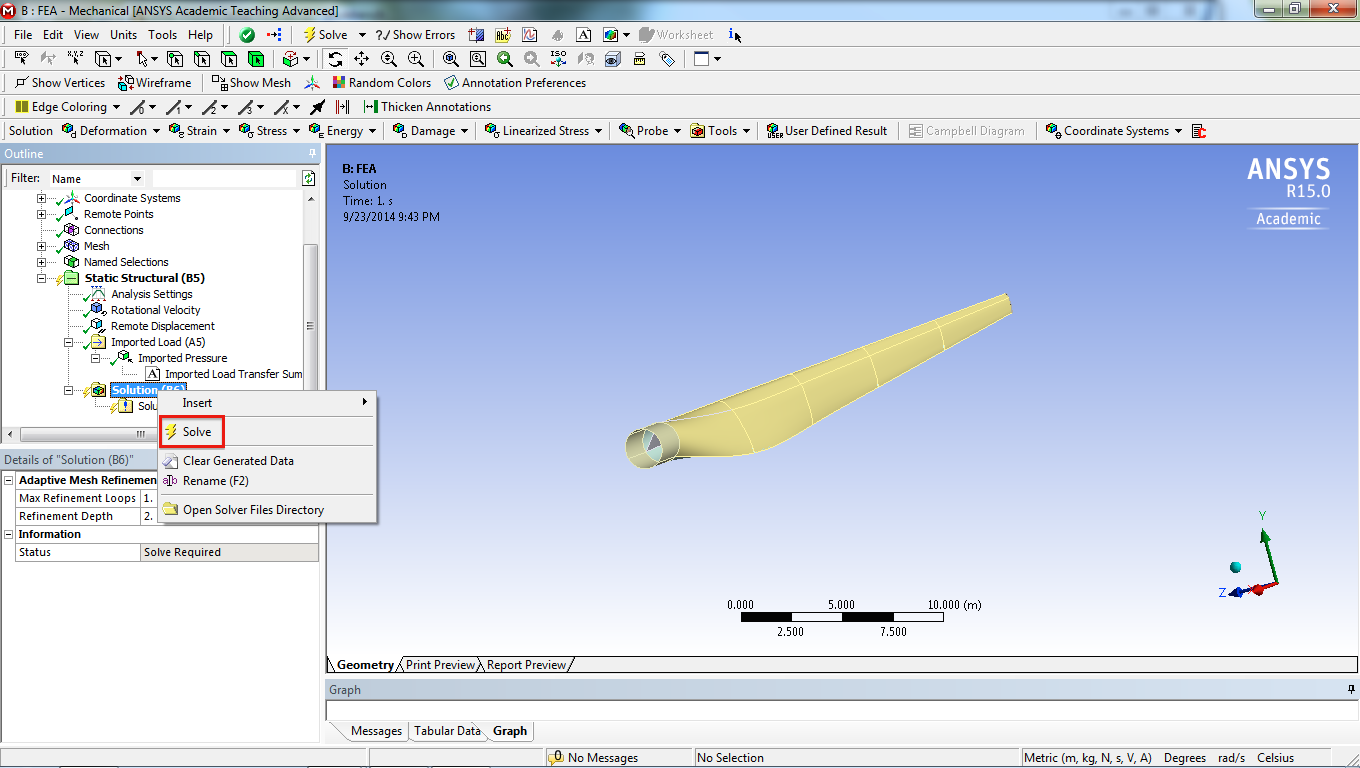1360x768 pixels.
Task: Click the edge direction arrow icon
Action: pyautogui.click(x=317, y=107)
